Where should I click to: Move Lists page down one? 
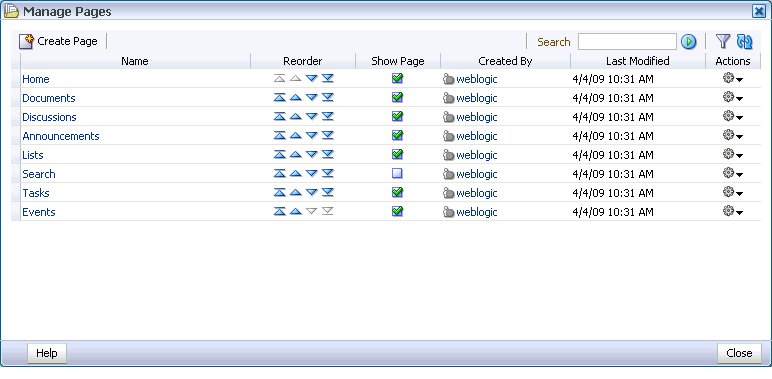pos(312,155)
